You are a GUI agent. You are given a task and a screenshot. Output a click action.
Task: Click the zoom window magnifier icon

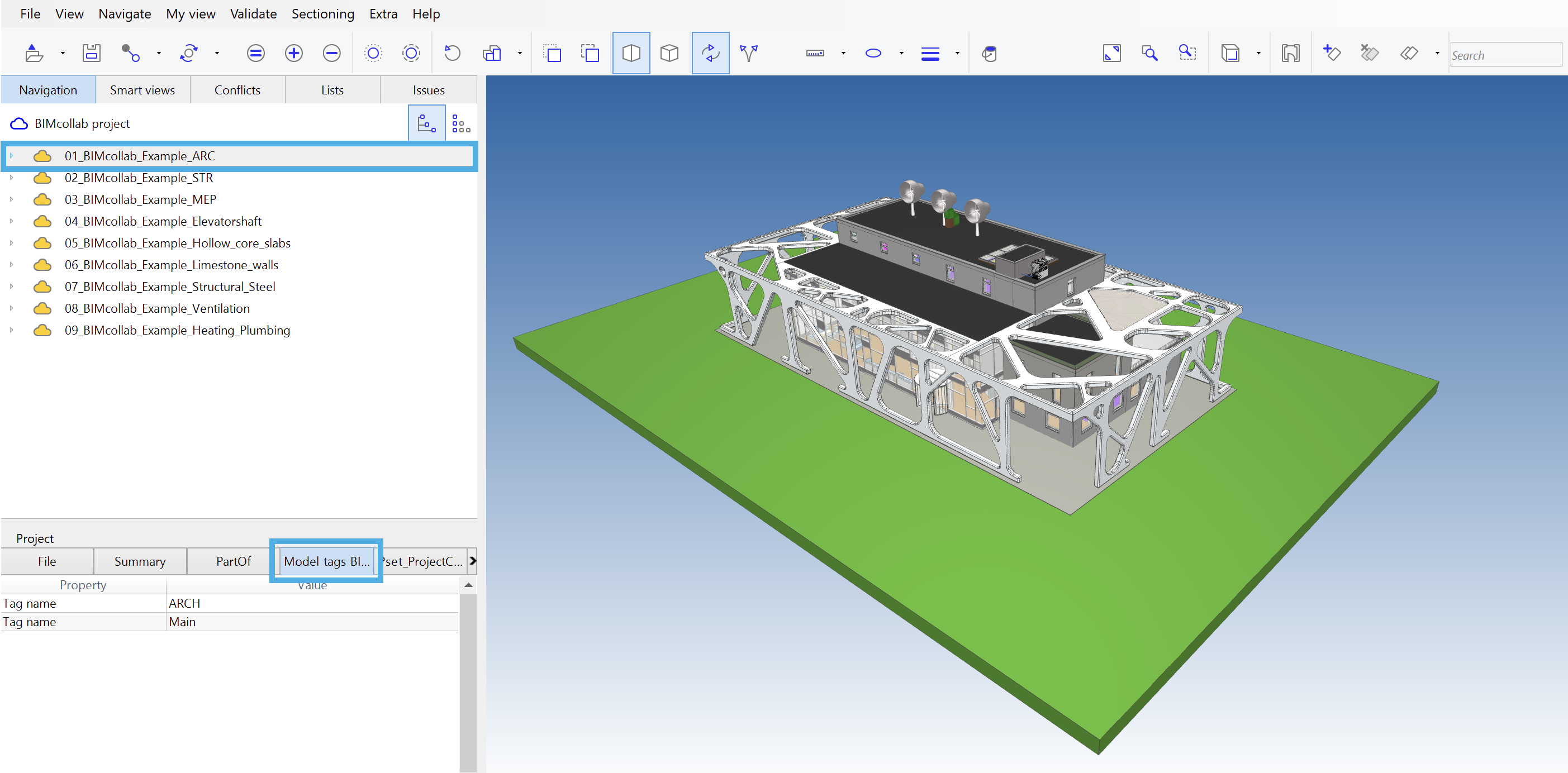pyautogui.click(x=1187, y=54)
